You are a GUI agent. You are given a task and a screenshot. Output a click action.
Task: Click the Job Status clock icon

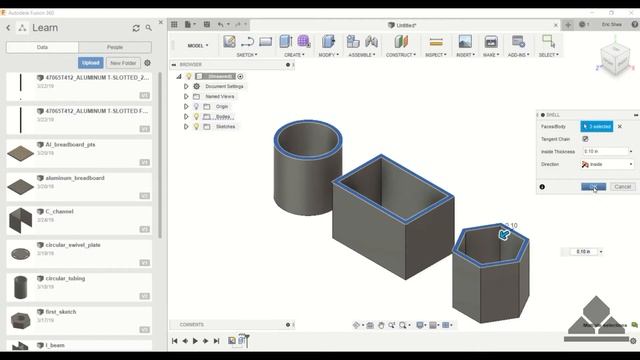(x=582, y=24)
